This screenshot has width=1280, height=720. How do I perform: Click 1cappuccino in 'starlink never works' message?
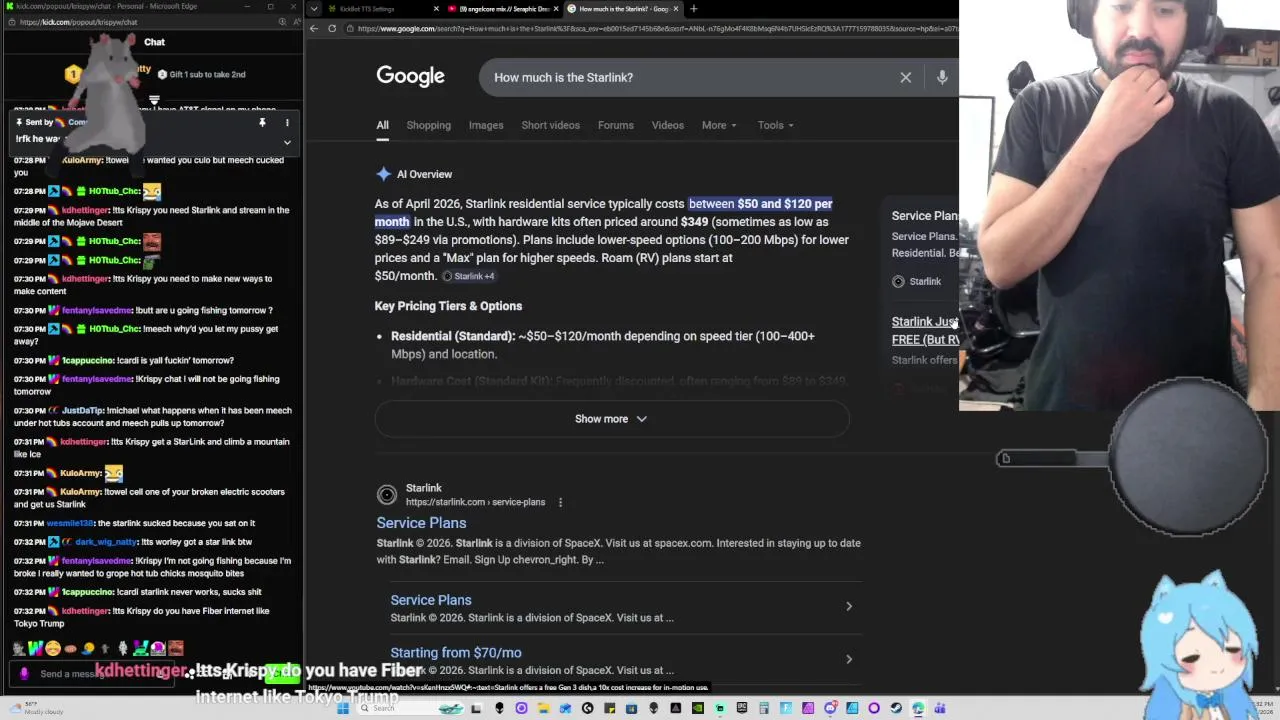tap(88, 592)
